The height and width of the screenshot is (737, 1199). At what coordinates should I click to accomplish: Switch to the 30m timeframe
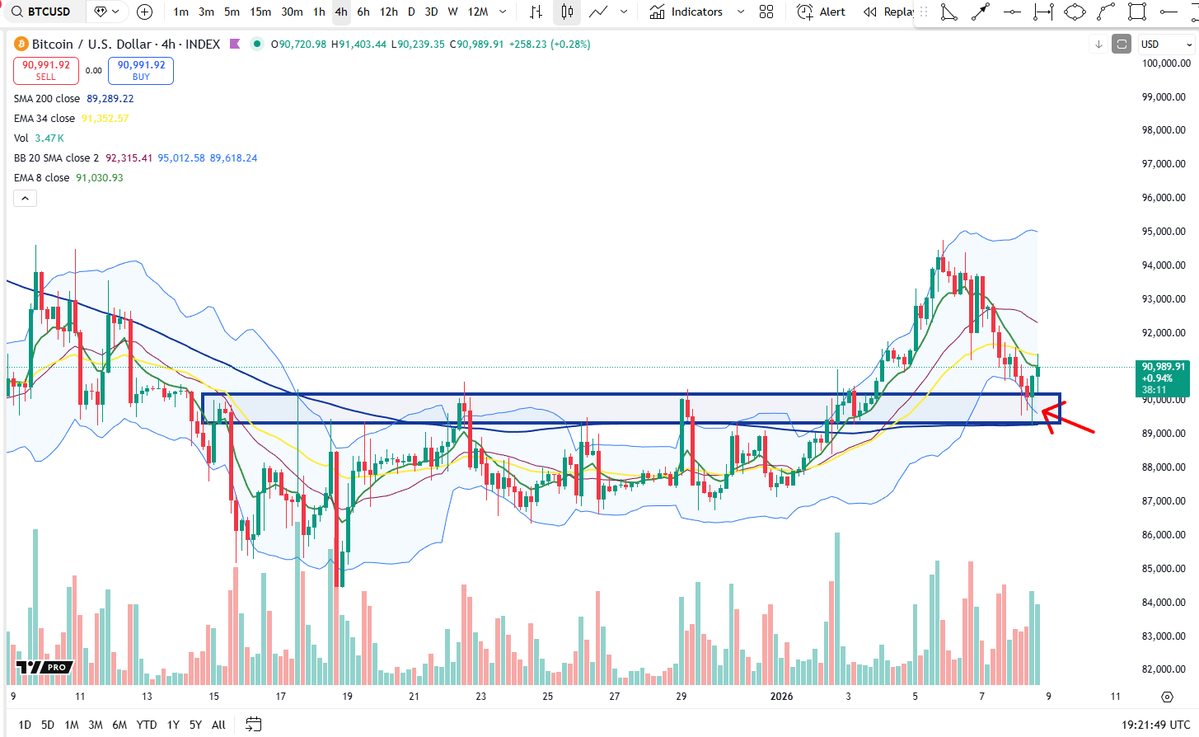292,11
